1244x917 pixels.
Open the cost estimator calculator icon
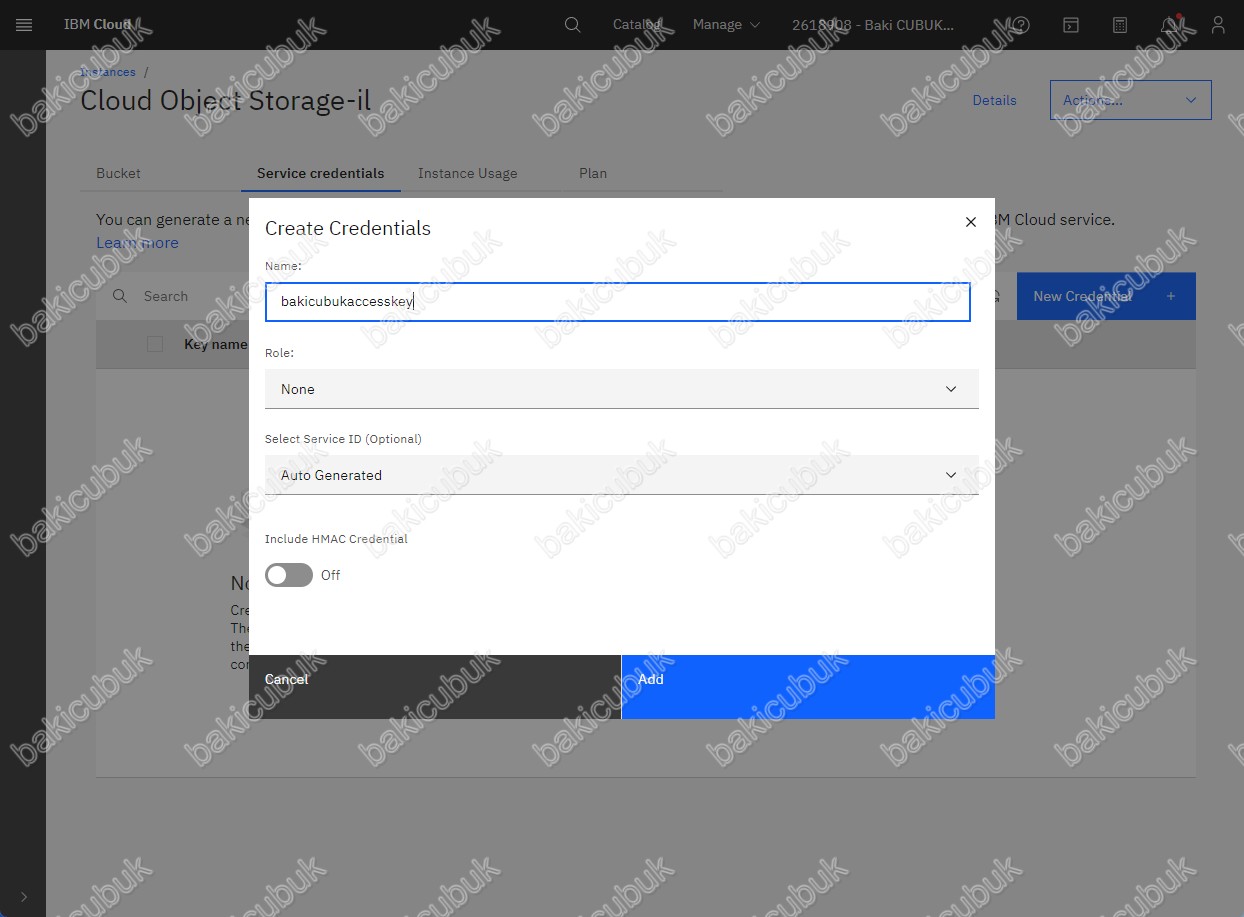click(1120, 25)
